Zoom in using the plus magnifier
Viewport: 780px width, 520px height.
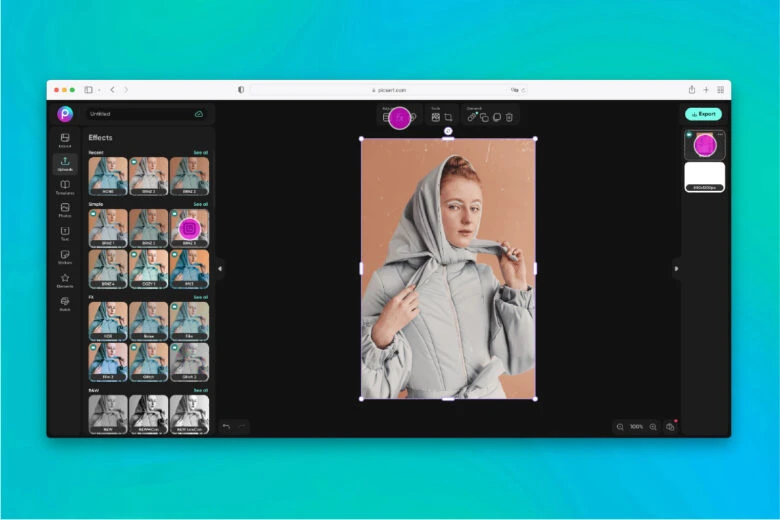click(653, 427)
